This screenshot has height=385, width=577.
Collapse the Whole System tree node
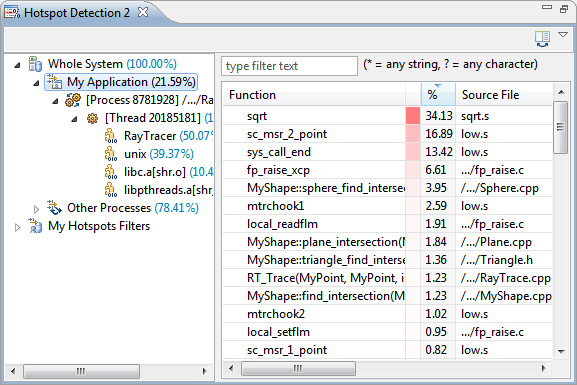click(17, 66)
